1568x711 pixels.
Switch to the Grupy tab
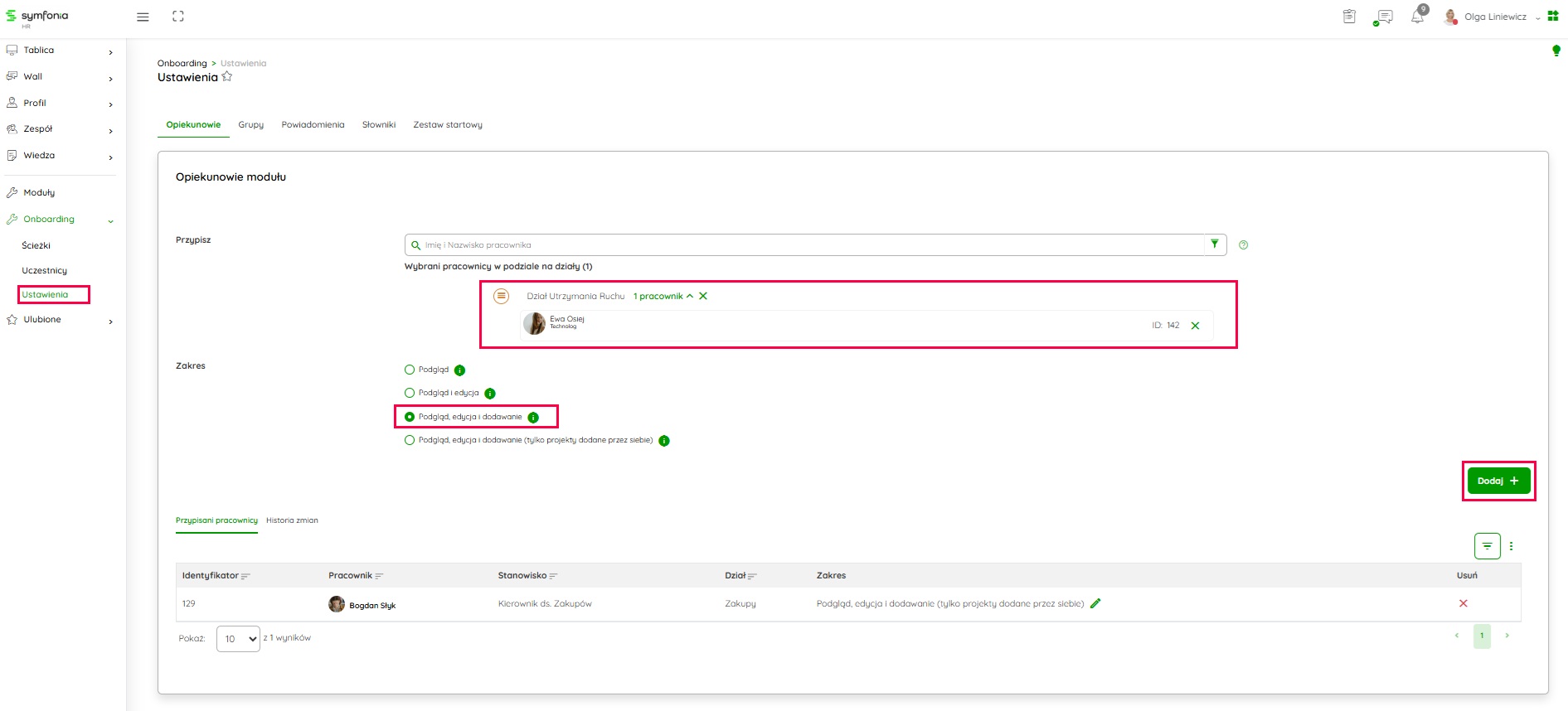tap(250, 125)
